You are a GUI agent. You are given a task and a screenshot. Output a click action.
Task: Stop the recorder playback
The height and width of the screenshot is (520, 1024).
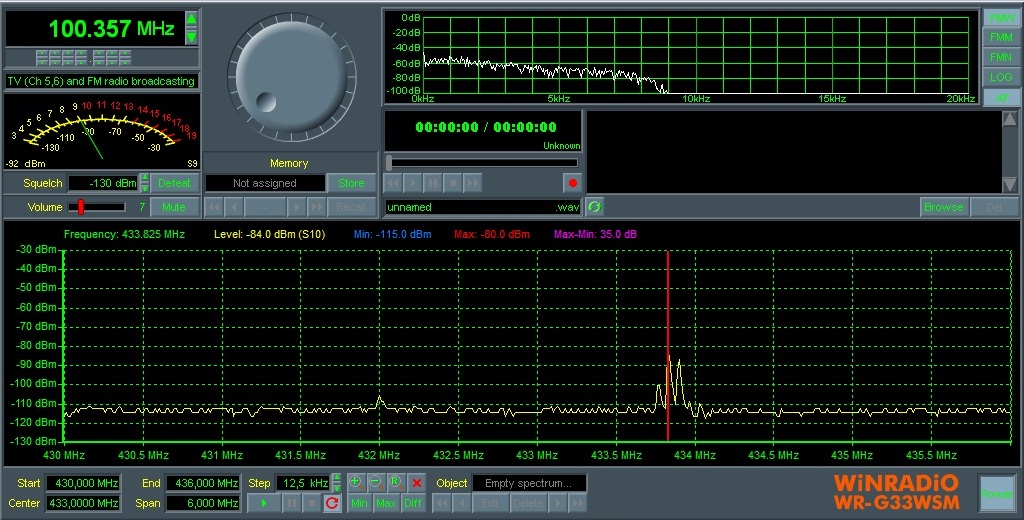point(453,183)
